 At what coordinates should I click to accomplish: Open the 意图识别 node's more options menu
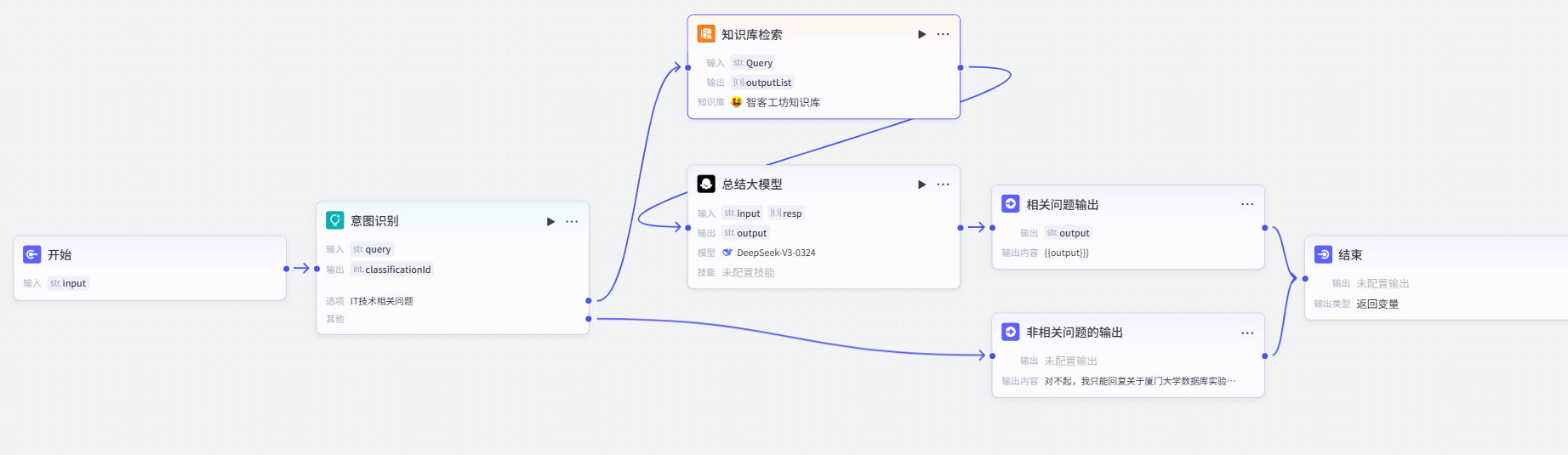click(572, 221)
